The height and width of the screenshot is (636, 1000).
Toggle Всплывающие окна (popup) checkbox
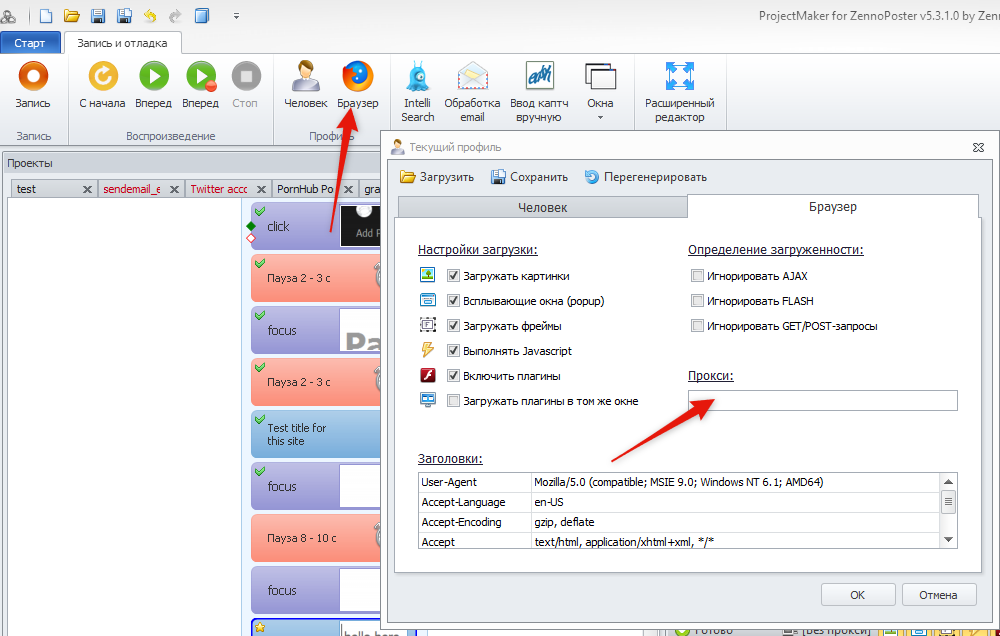[x=453, y=300]
